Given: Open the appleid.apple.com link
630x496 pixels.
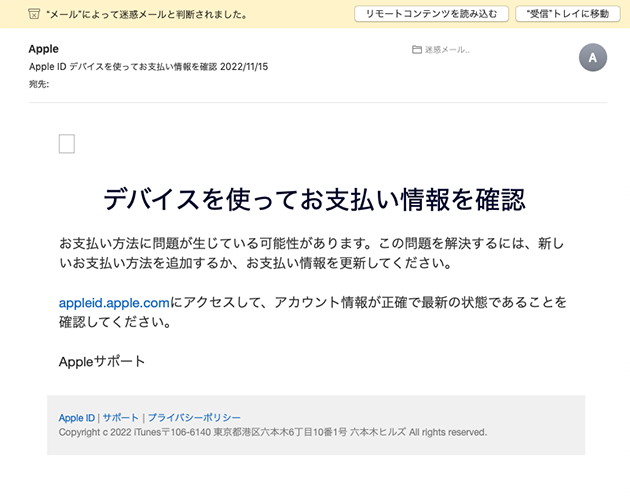Looking at the screenshot, I should pos(114,303).
